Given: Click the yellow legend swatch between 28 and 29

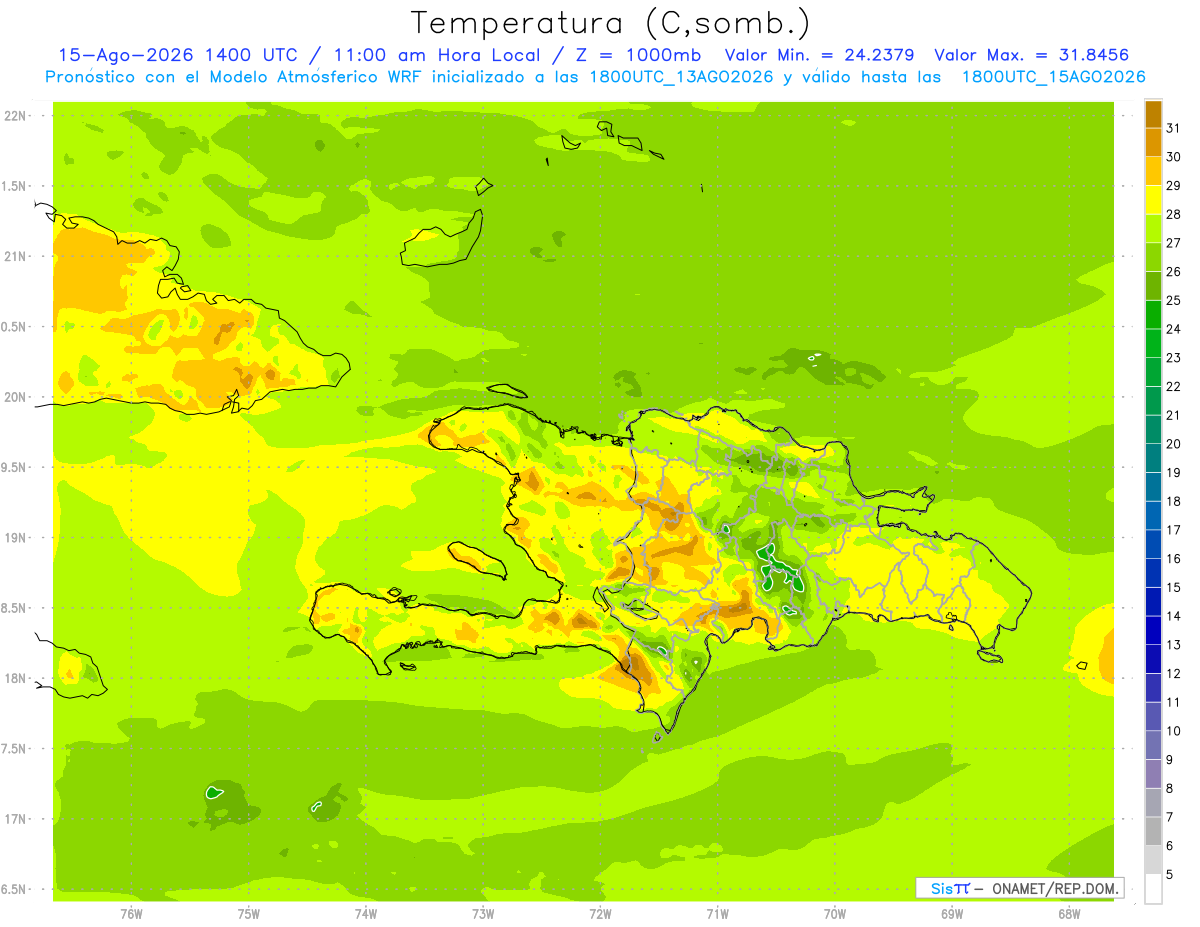Looking at the screenshot, I should tap(1153, 200).
